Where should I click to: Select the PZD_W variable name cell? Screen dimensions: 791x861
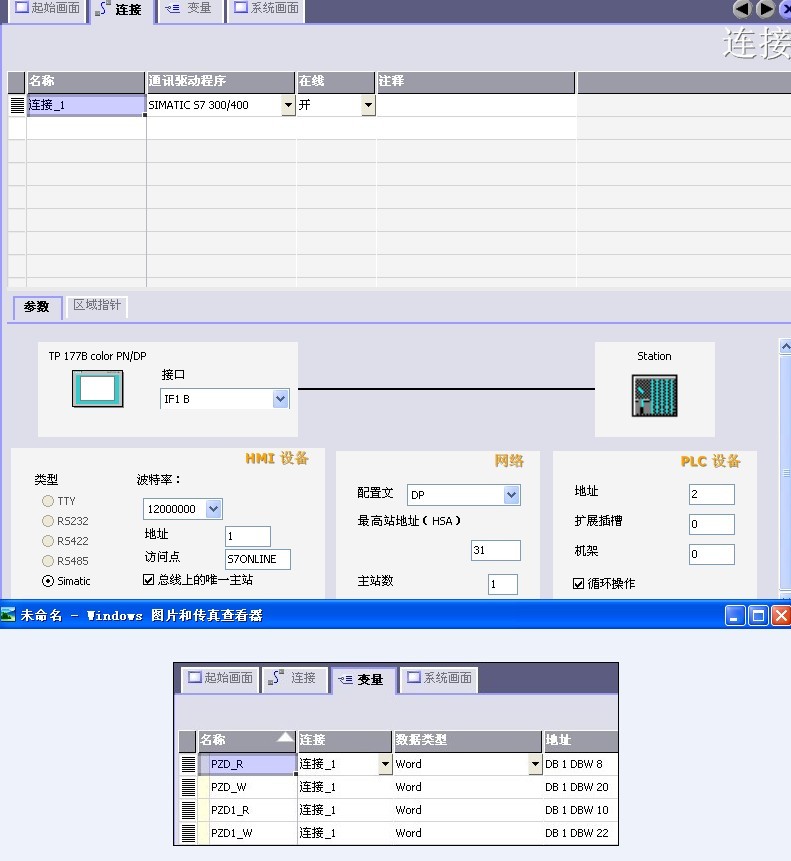pyautogui.click(x=247, y=787)
